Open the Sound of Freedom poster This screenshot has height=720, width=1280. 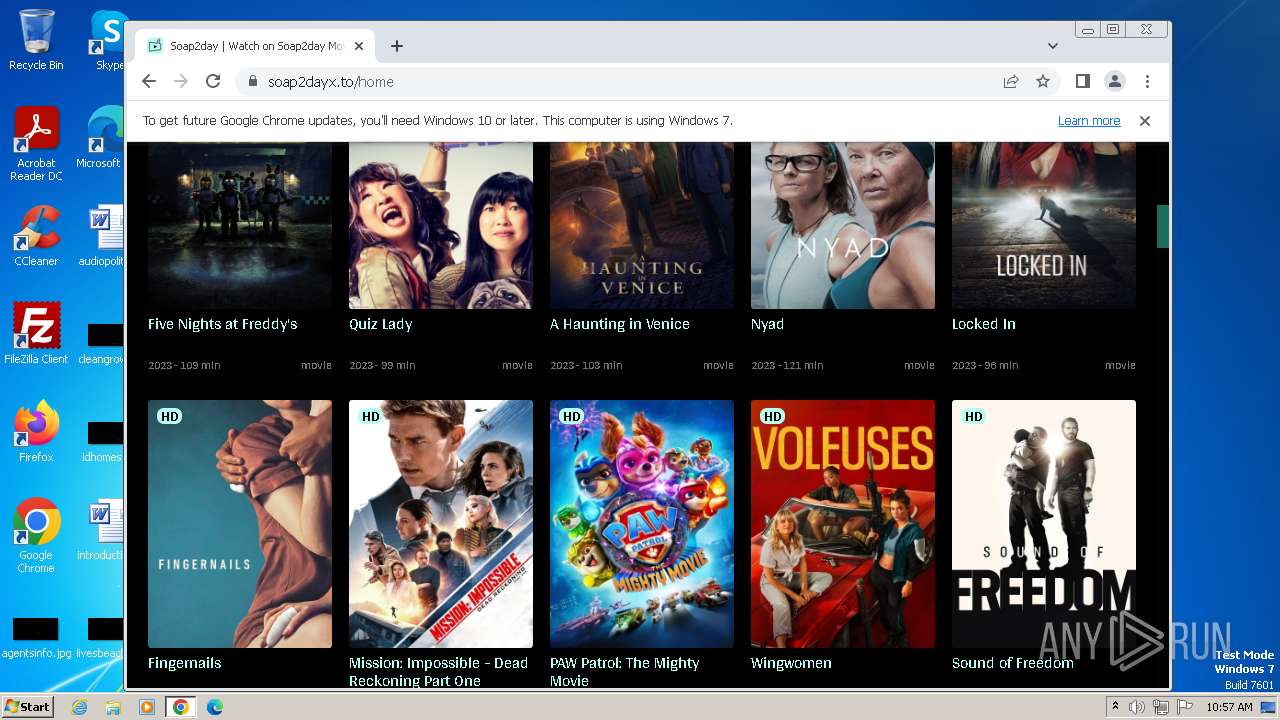(x=1044, y=524)
